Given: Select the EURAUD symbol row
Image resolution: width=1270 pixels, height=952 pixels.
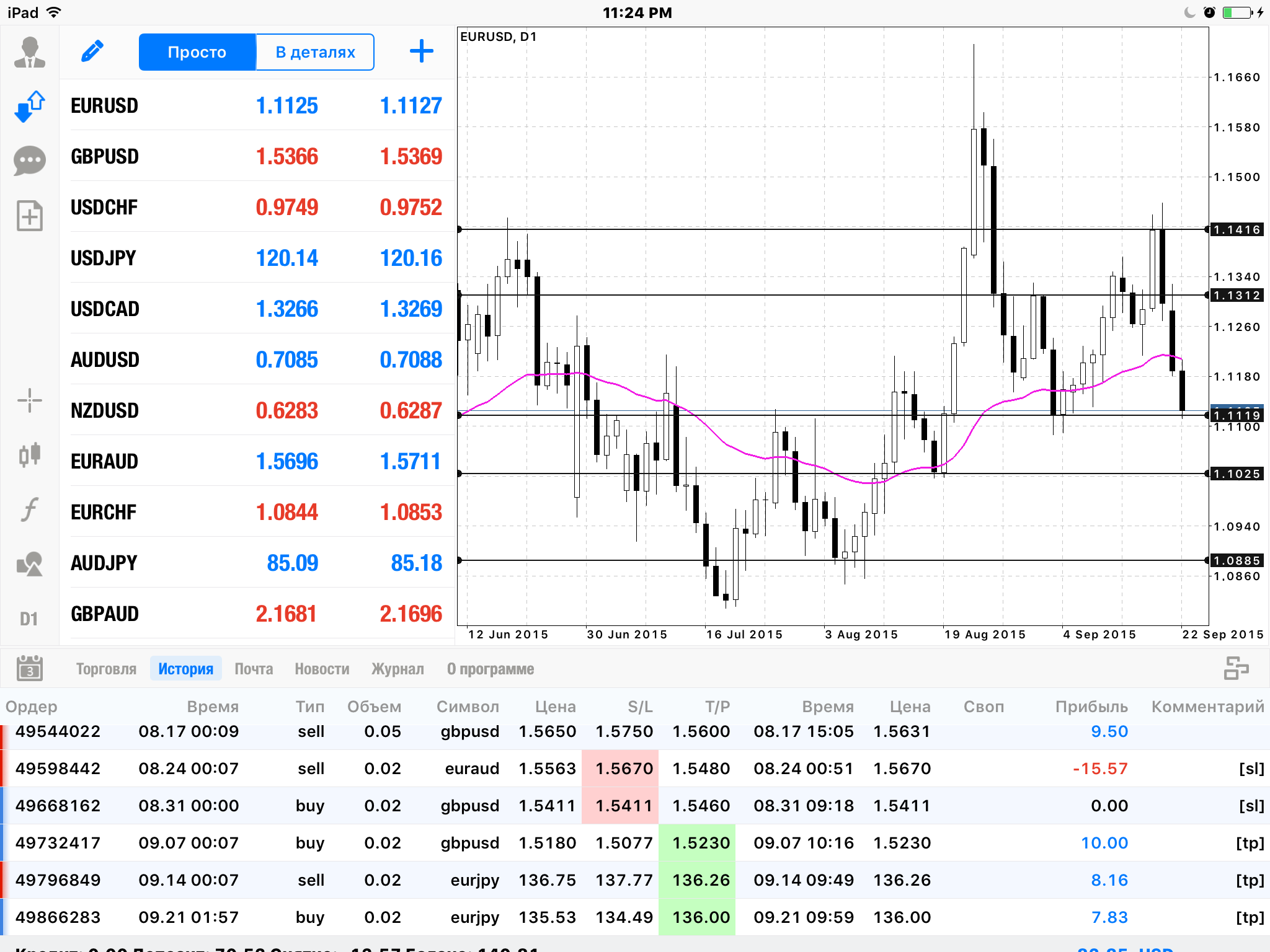Looking at the screenshot, I should click(257, 461).
